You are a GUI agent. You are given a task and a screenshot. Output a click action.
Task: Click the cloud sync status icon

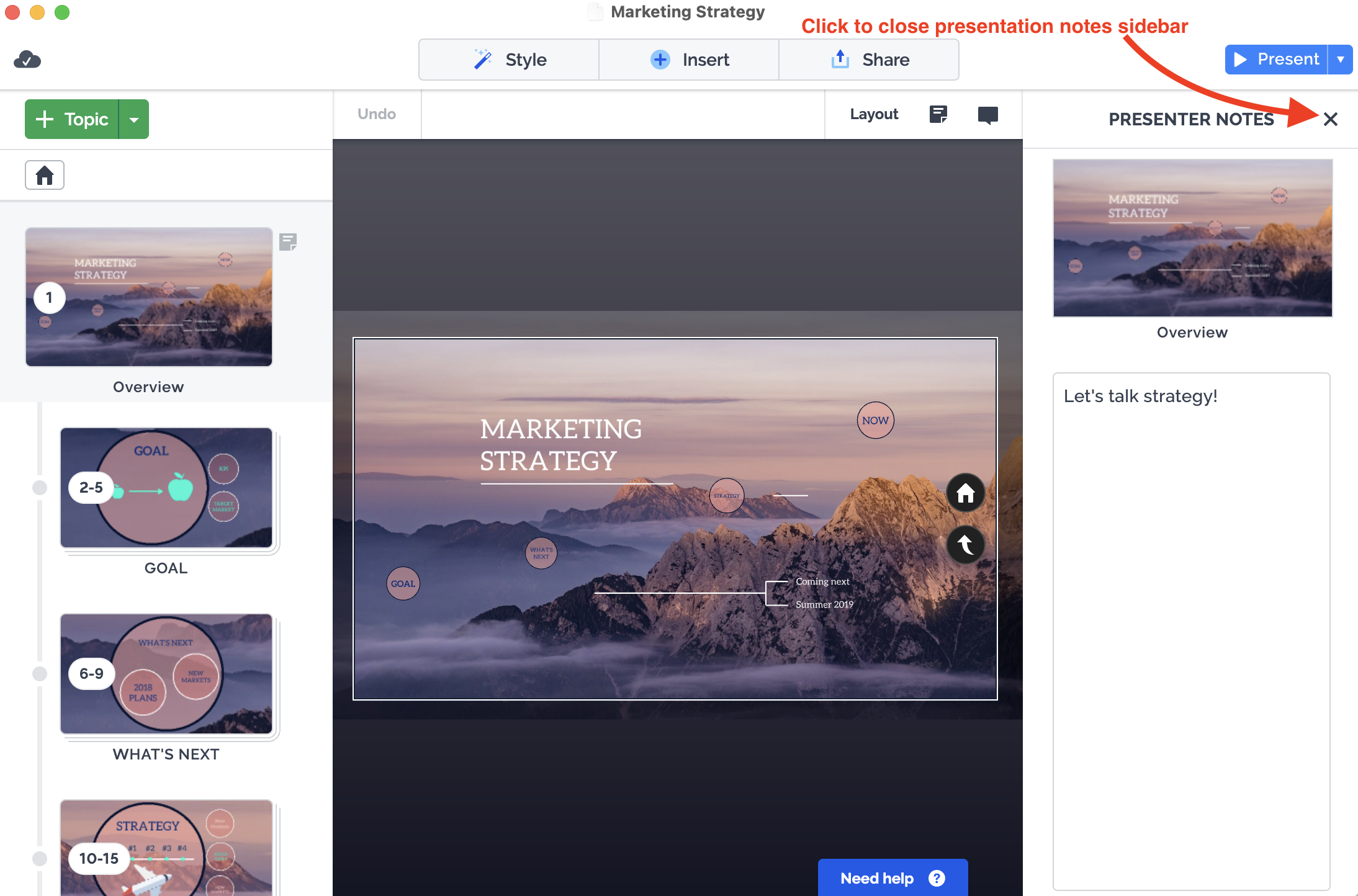(27, 60)
